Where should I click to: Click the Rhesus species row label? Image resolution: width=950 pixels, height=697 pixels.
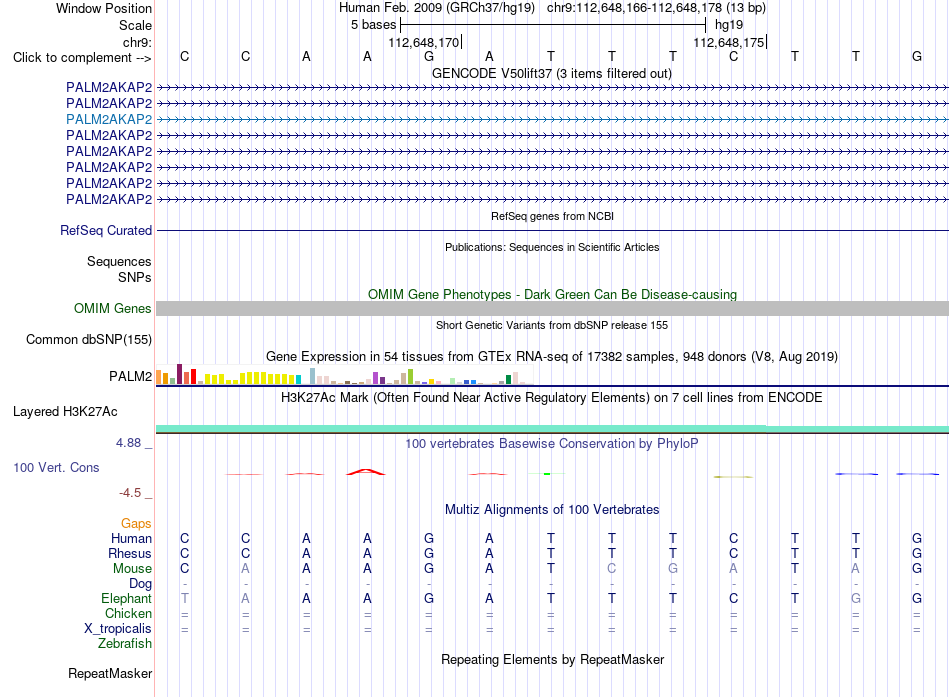point(130,553)
